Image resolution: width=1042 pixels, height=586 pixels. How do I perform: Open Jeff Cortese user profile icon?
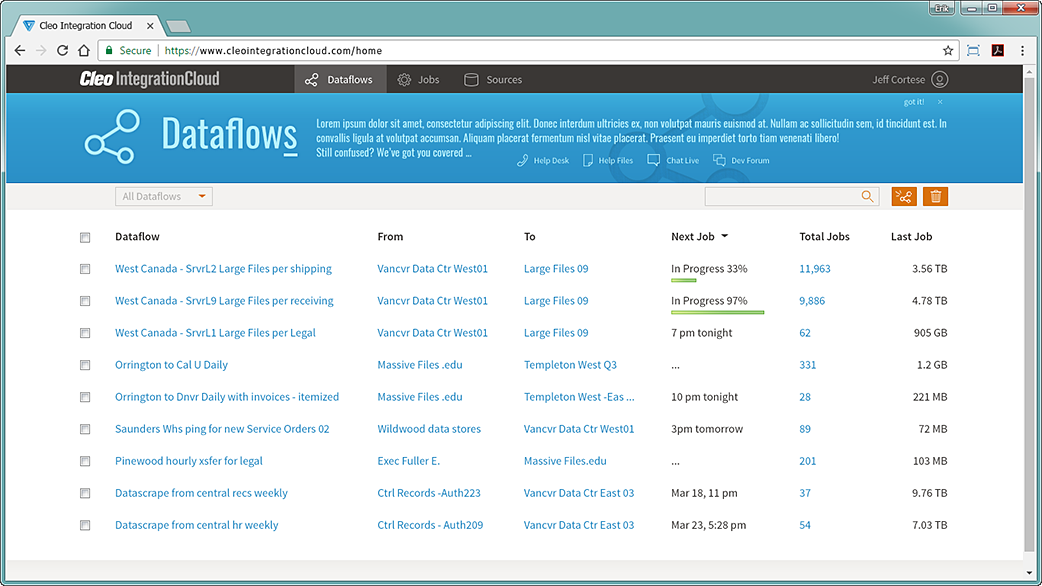[x=940, y=80]
